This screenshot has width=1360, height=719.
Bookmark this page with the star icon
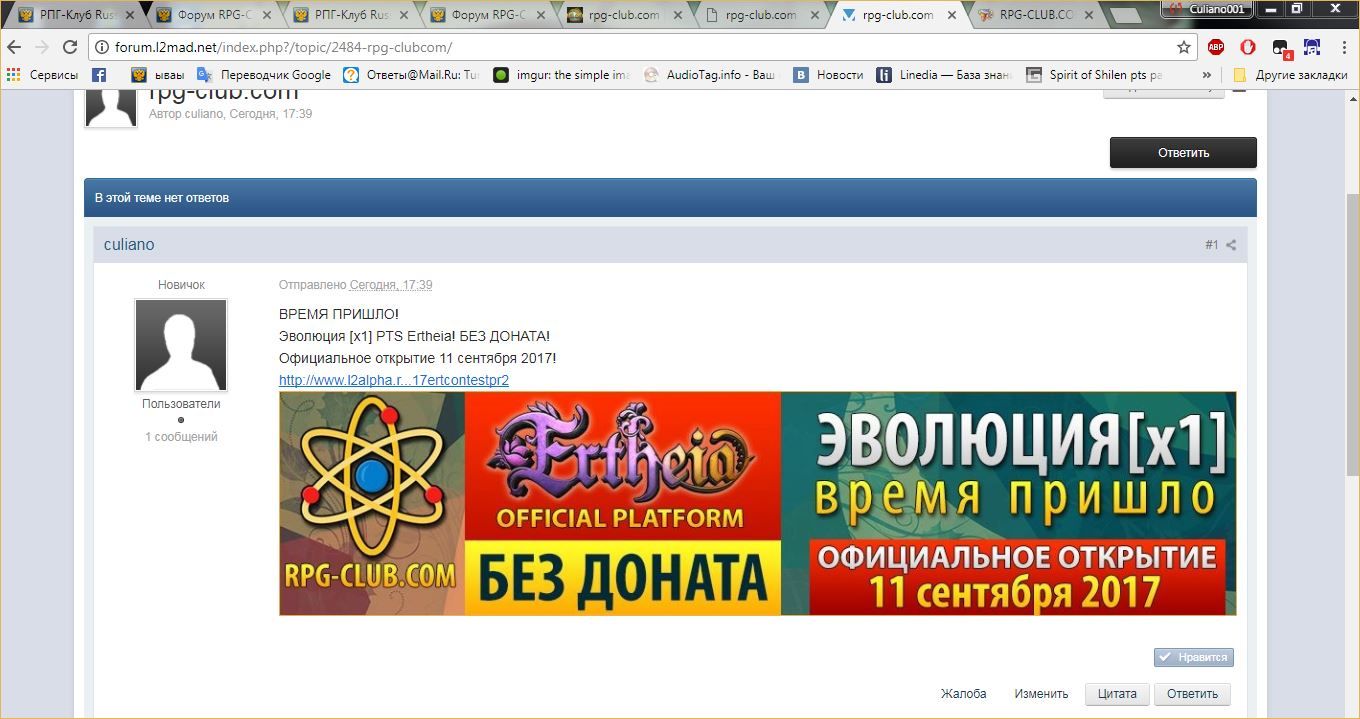1184,47
